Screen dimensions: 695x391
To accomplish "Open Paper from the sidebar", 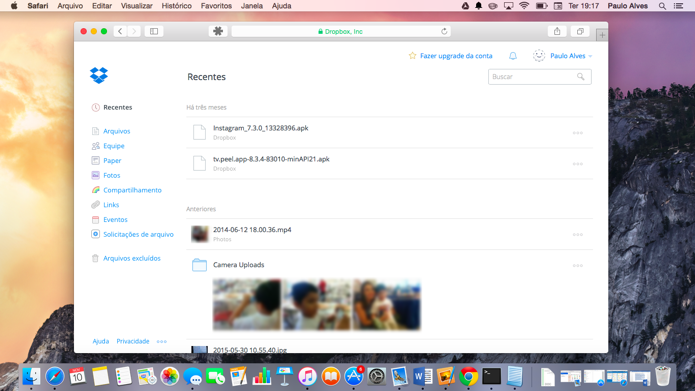I will (x=112, y=160).
